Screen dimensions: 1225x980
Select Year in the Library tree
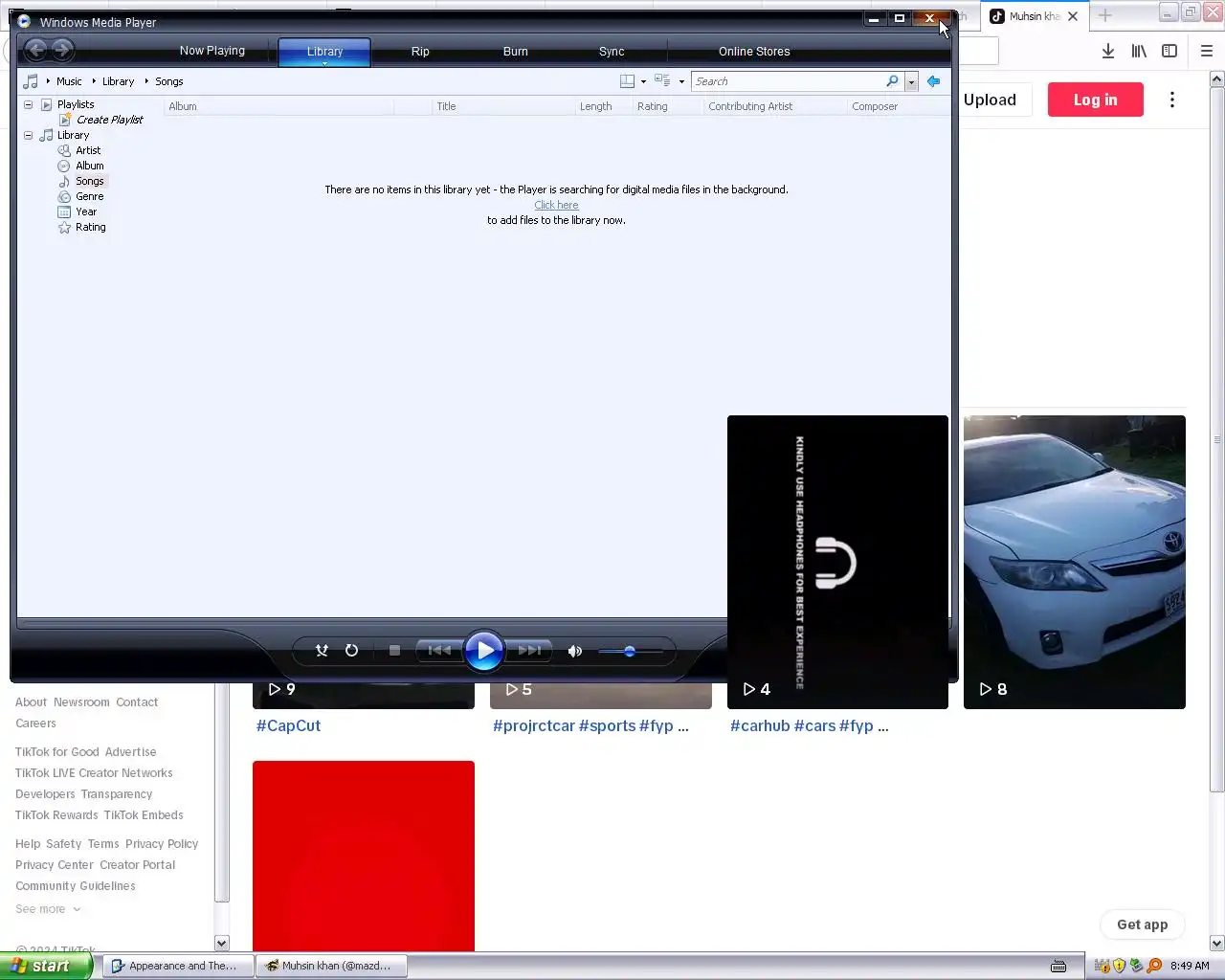86,212
